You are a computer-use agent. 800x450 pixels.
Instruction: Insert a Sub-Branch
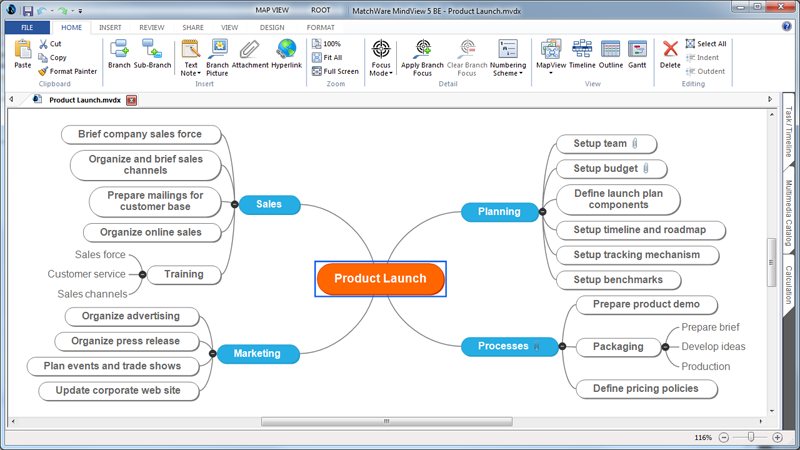pyautogui.click(x=152, y=54)
